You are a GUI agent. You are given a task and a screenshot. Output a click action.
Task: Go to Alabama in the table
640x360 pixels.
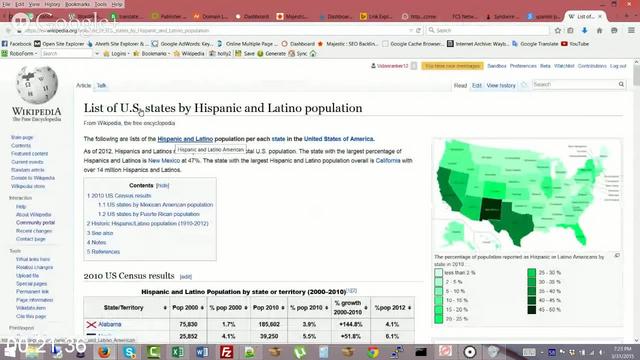pyautogui.click(x=109, y=324)
